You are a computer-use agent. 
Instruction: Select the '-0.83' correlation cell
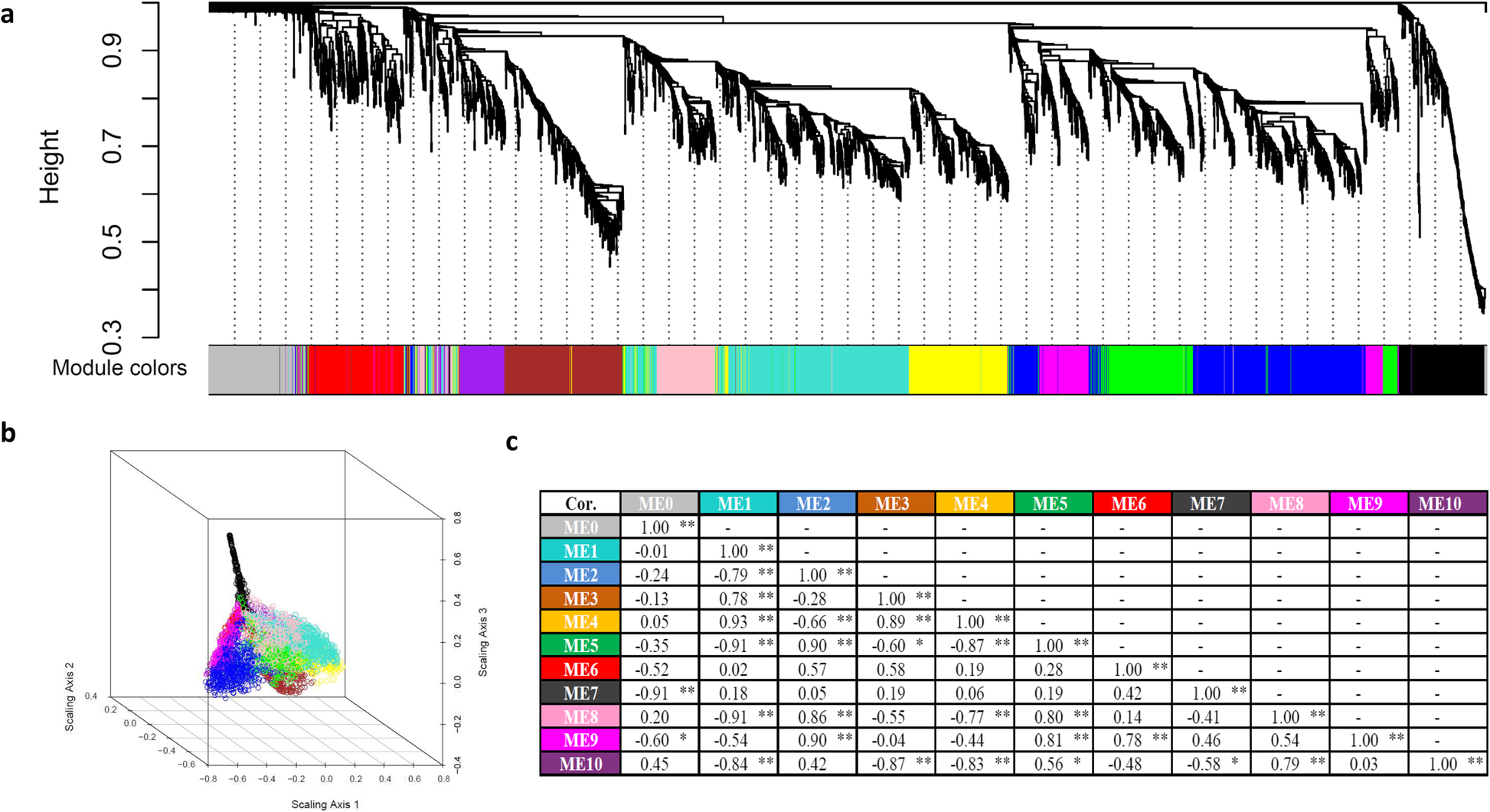[975, 764]
